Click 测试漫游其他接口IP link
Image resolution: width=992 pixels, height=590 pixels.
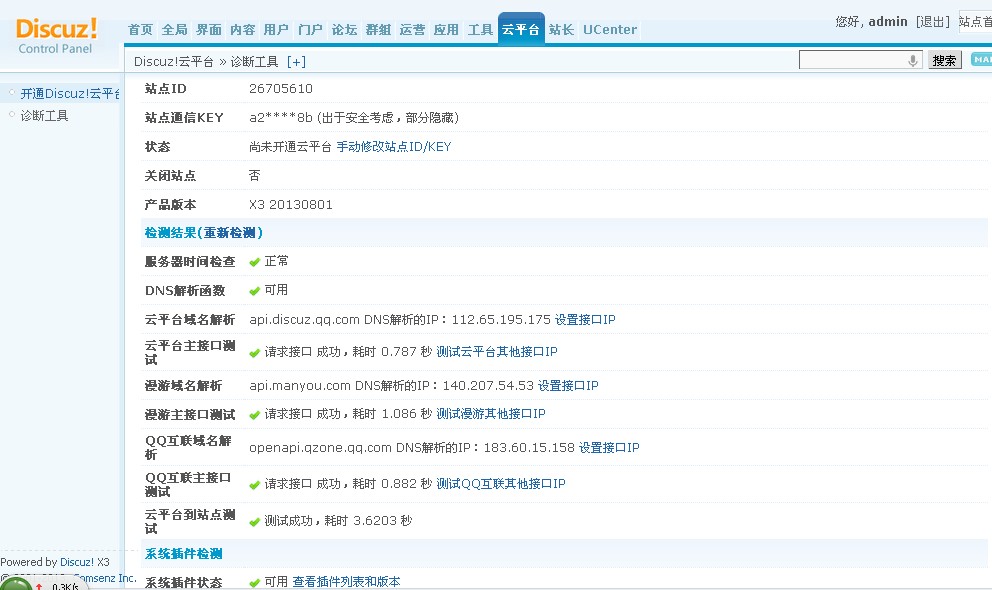pos(490,414)
